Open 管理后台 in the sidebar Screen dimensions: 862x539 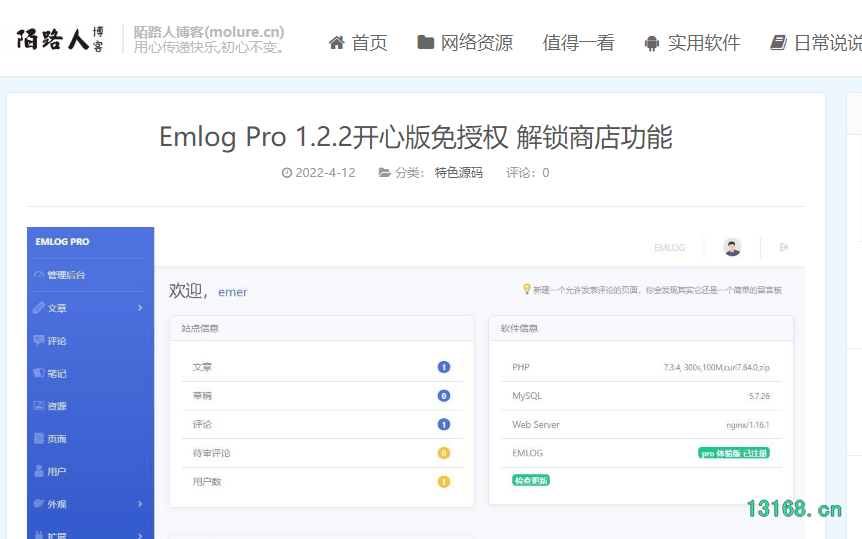pos(66,275)
